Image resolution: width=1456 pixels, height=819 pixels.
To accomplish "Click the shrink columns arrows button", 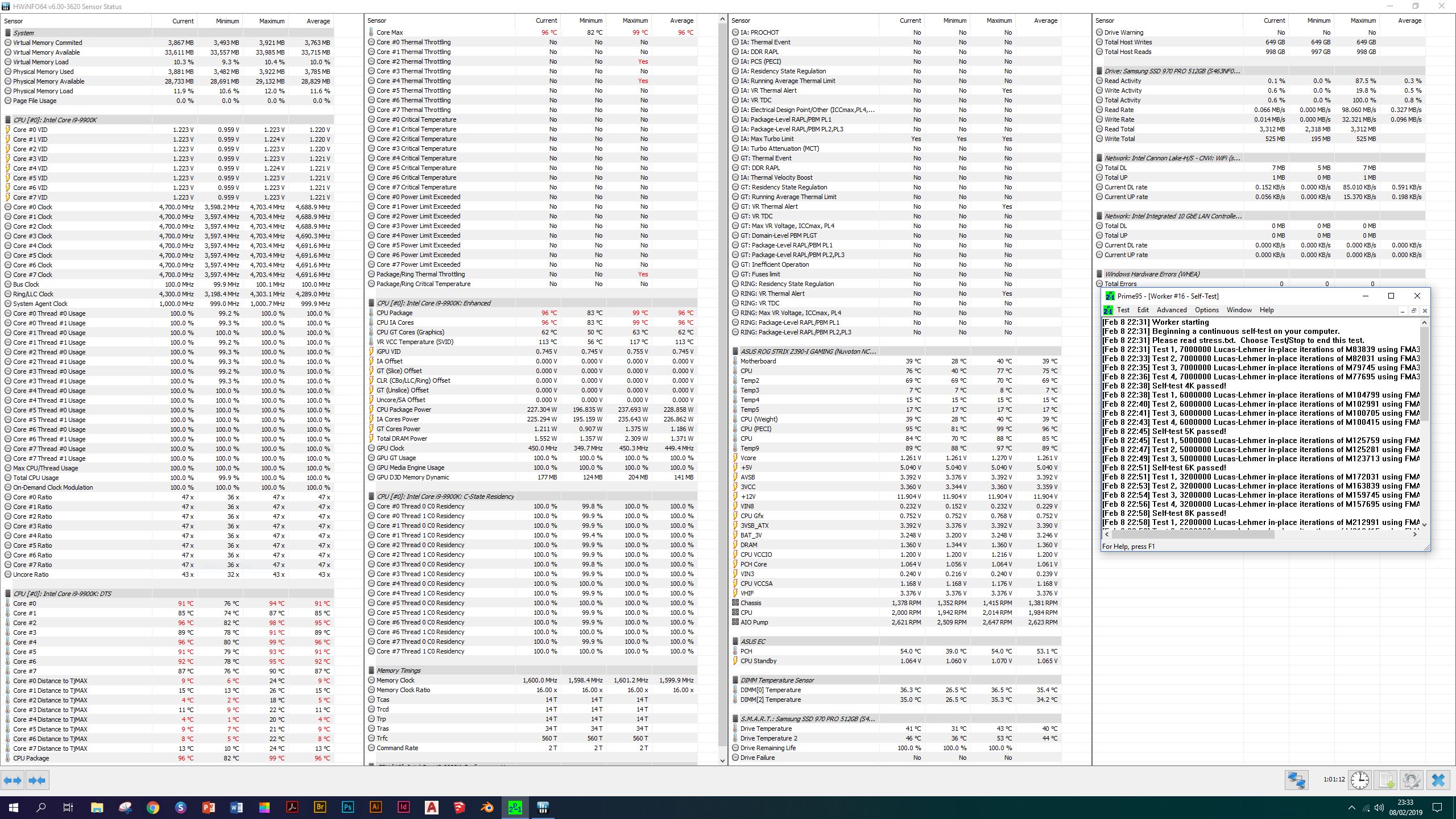I will click(x=38, y=780).
